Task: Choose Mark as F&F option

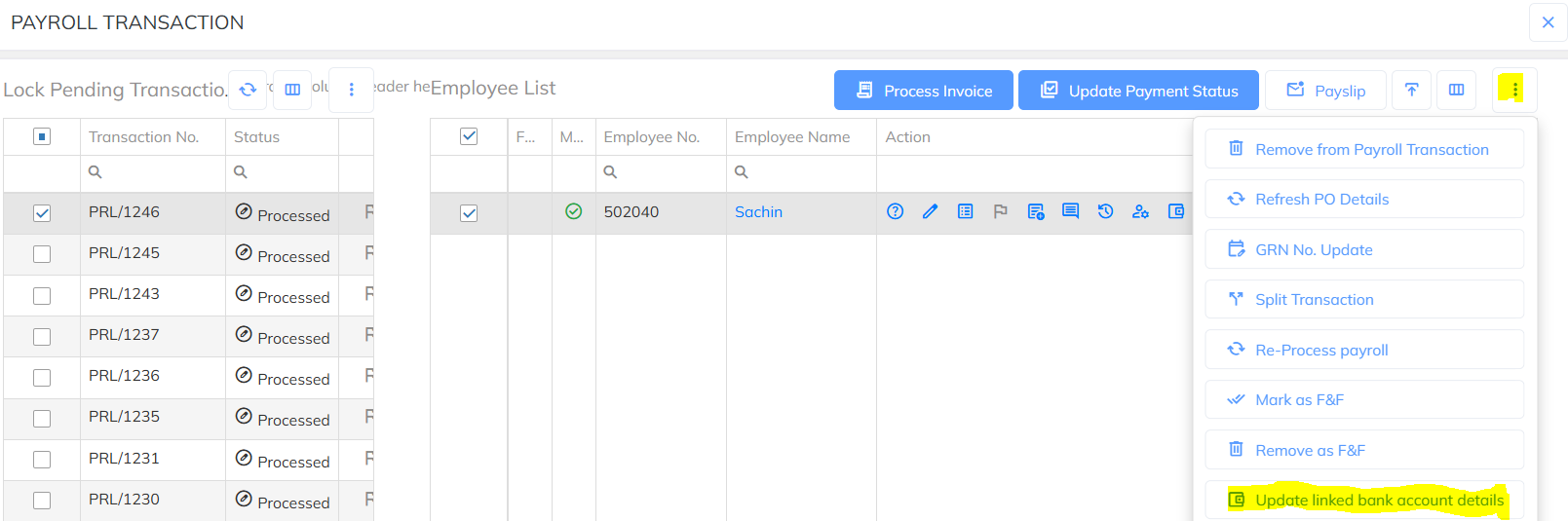Action: click(1364, 399)
